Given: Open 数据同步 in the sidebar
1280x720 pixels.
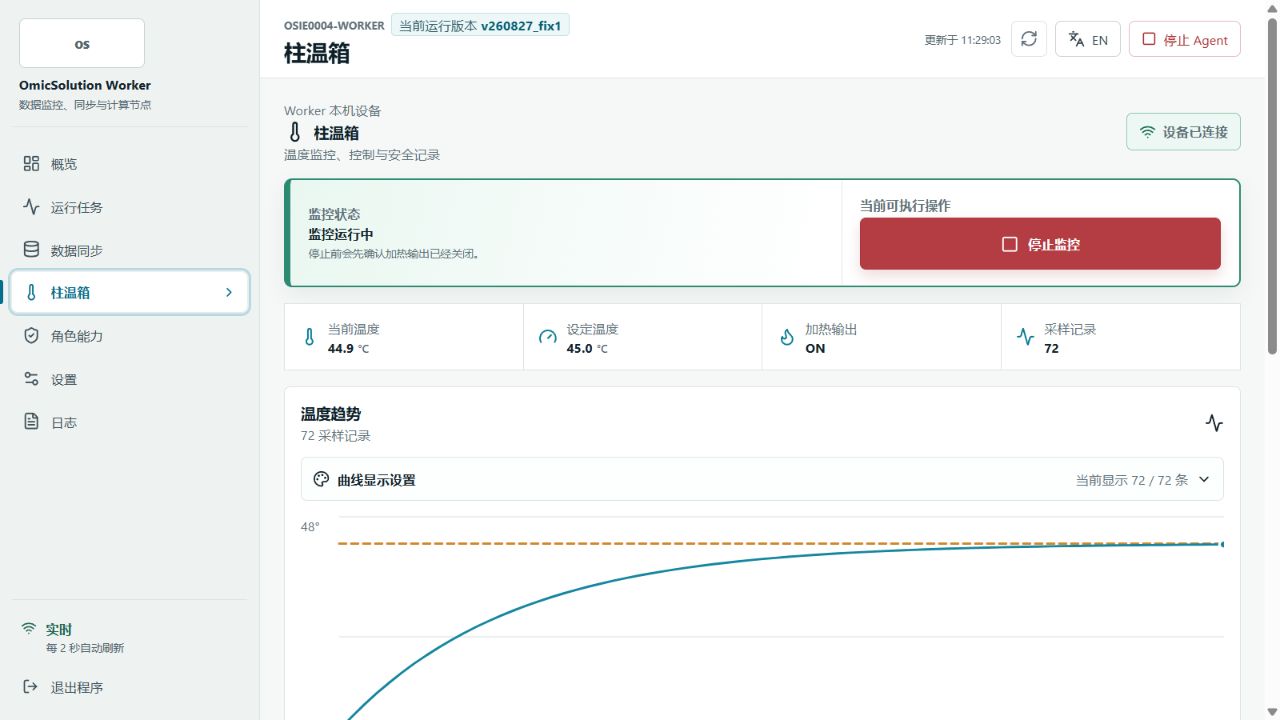Looking at the screenshot, I should (x=129, y=250).
